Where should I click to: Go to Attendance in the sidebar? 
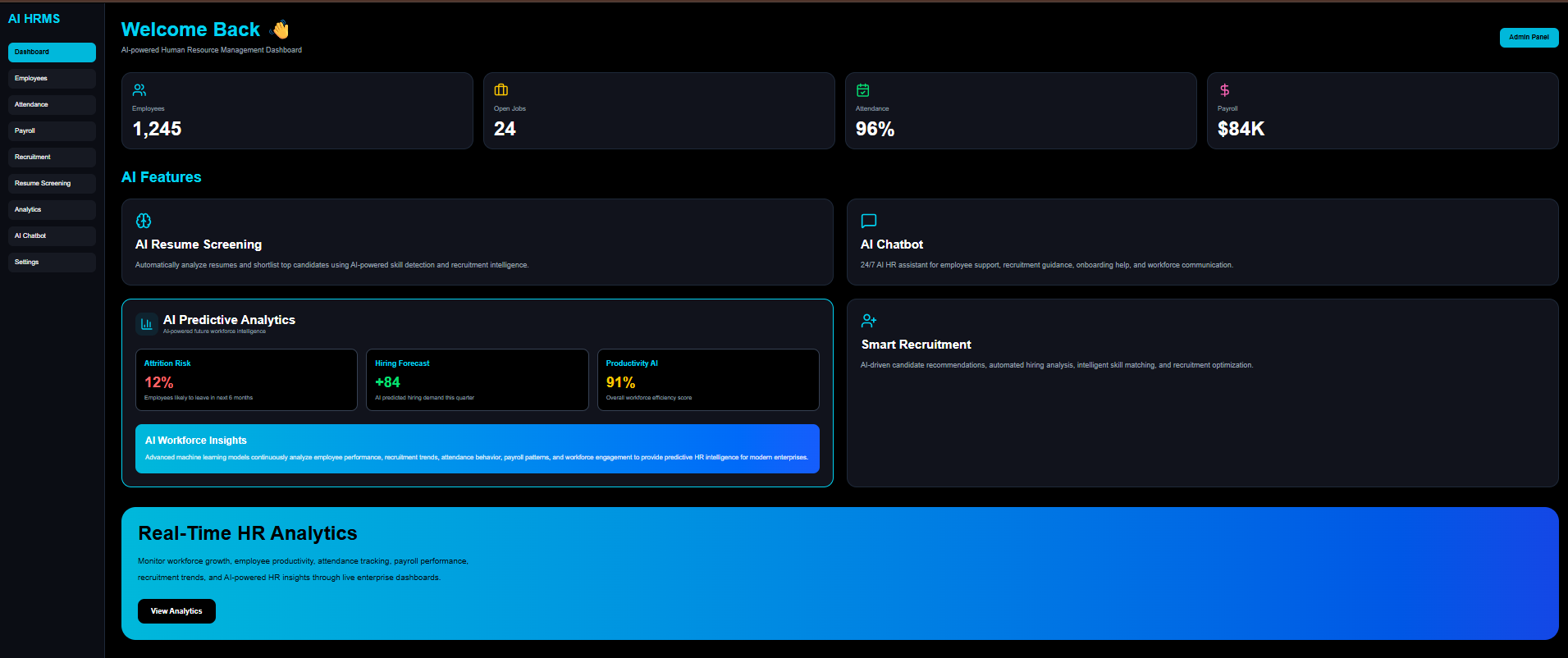click(x=52, y=105)
